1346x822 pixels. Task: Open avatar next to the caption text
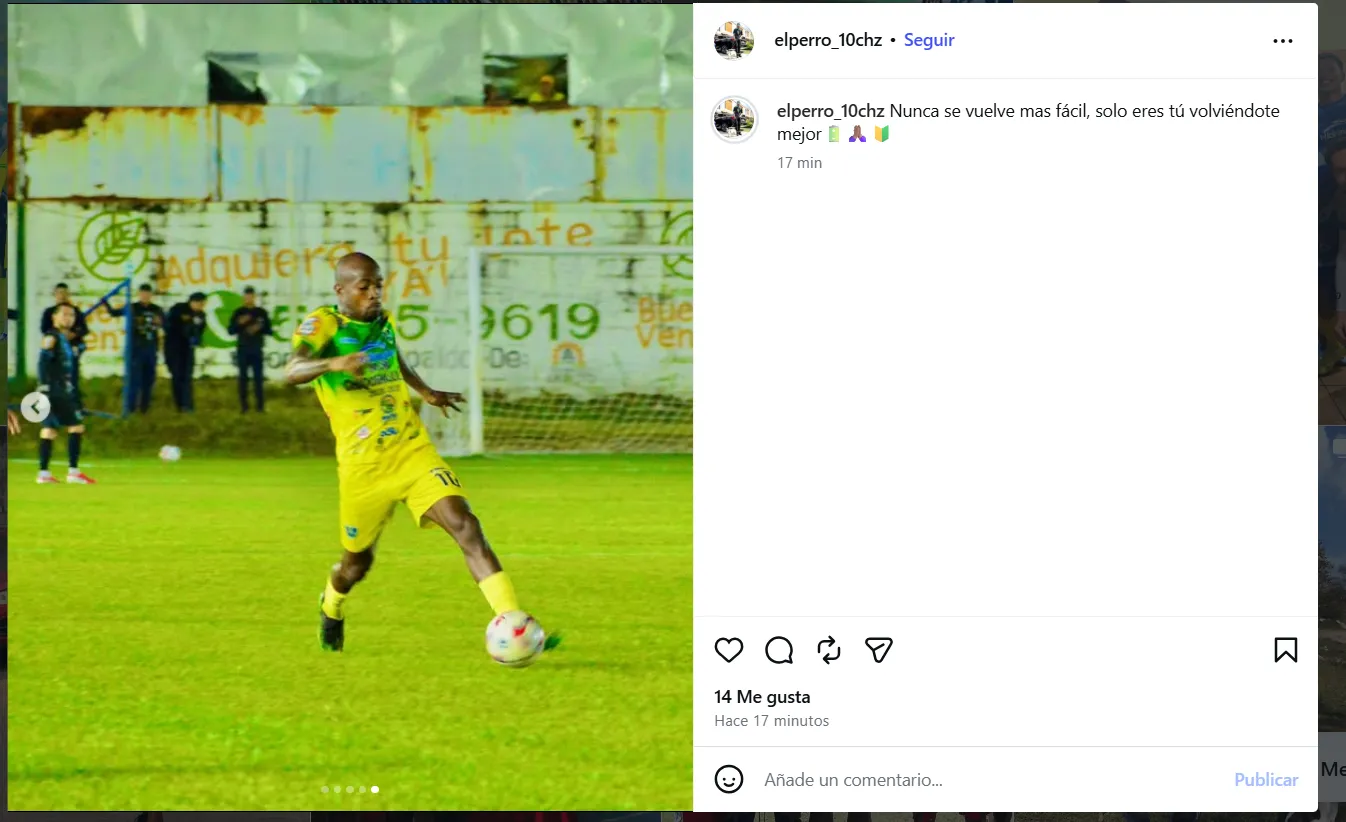[x=734, y=120]
